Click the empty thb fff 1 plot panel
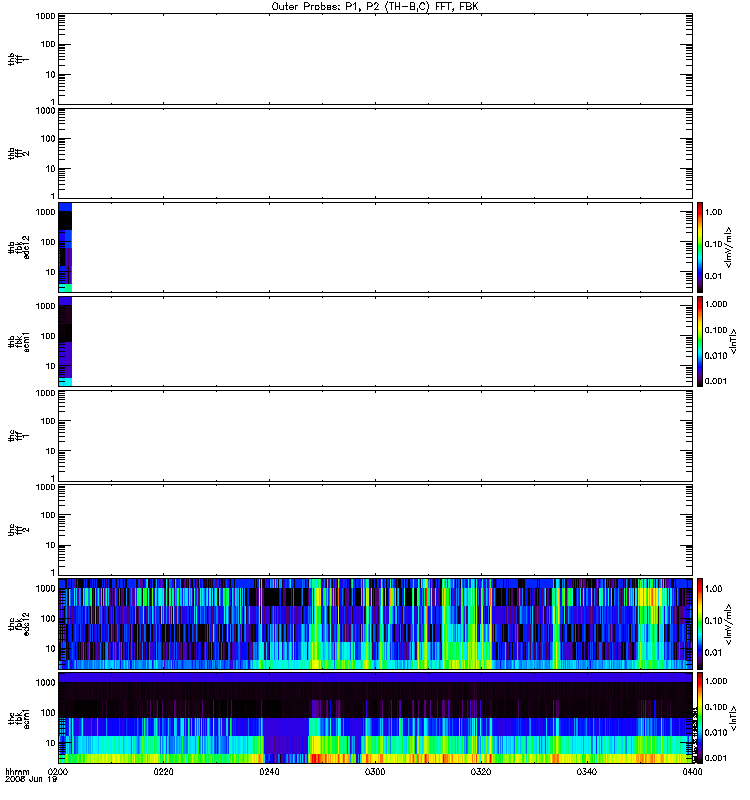Screen dimensions: 750x800 [x=375, y=59]
